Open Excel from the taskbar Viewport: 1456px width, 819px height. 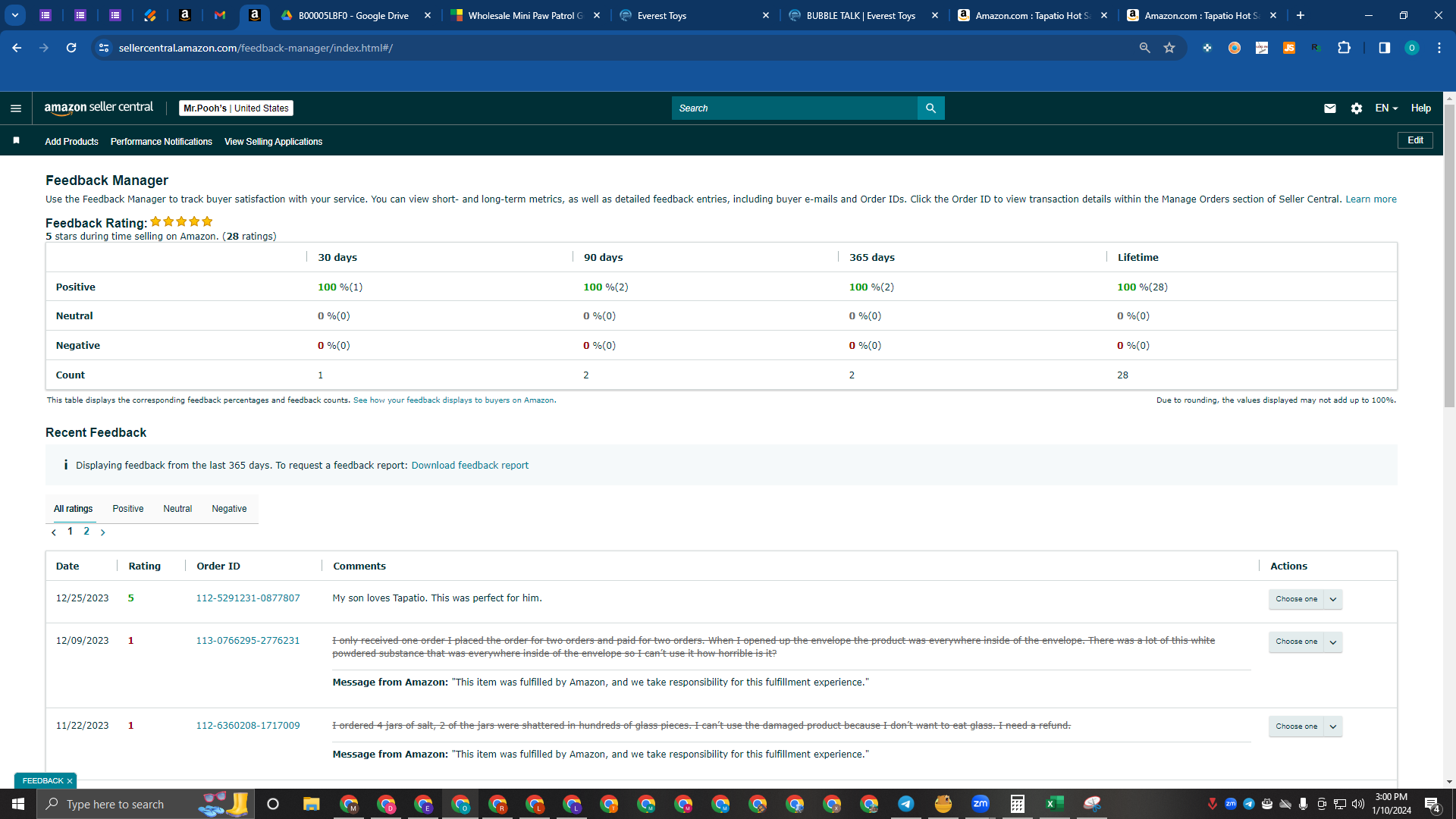tap(1054, 804)
